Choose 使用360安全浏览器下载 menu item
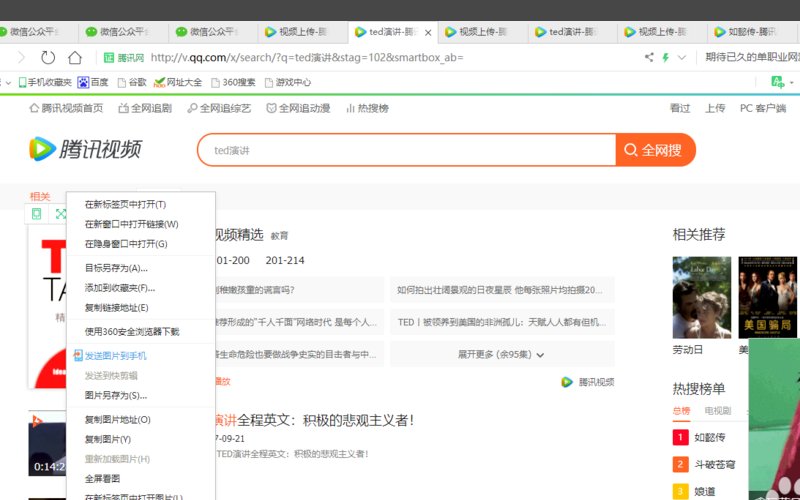This screenshot has width=800, height=500. click(x=141, y=332)
